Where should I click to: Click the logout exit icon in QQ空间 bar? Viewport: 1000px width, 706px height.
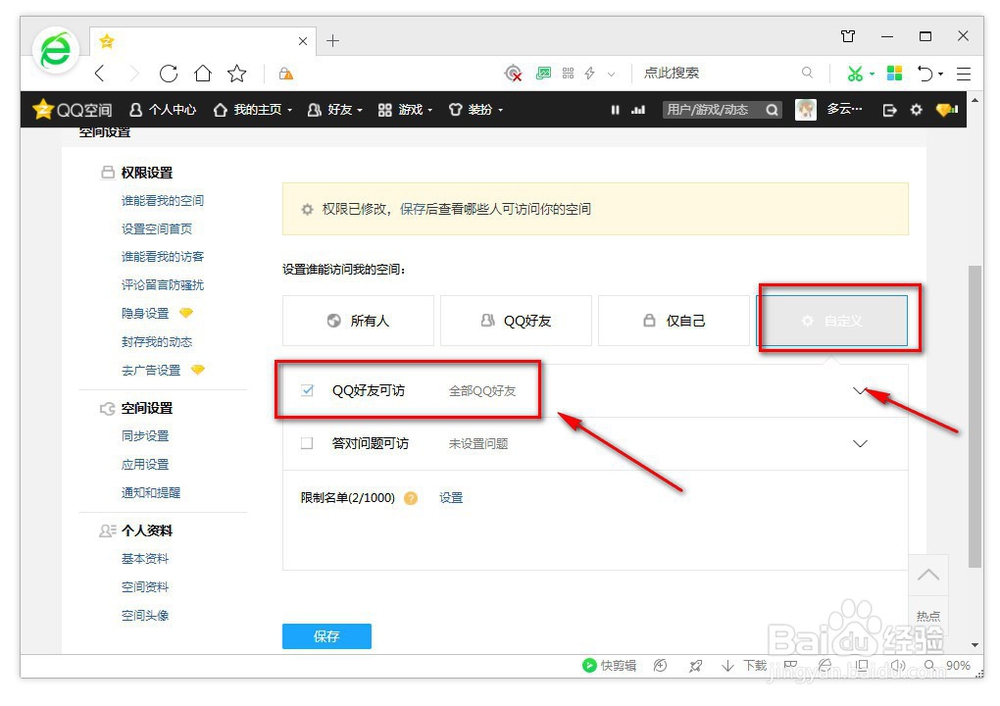pyautogui.click(x=889, y=110)
